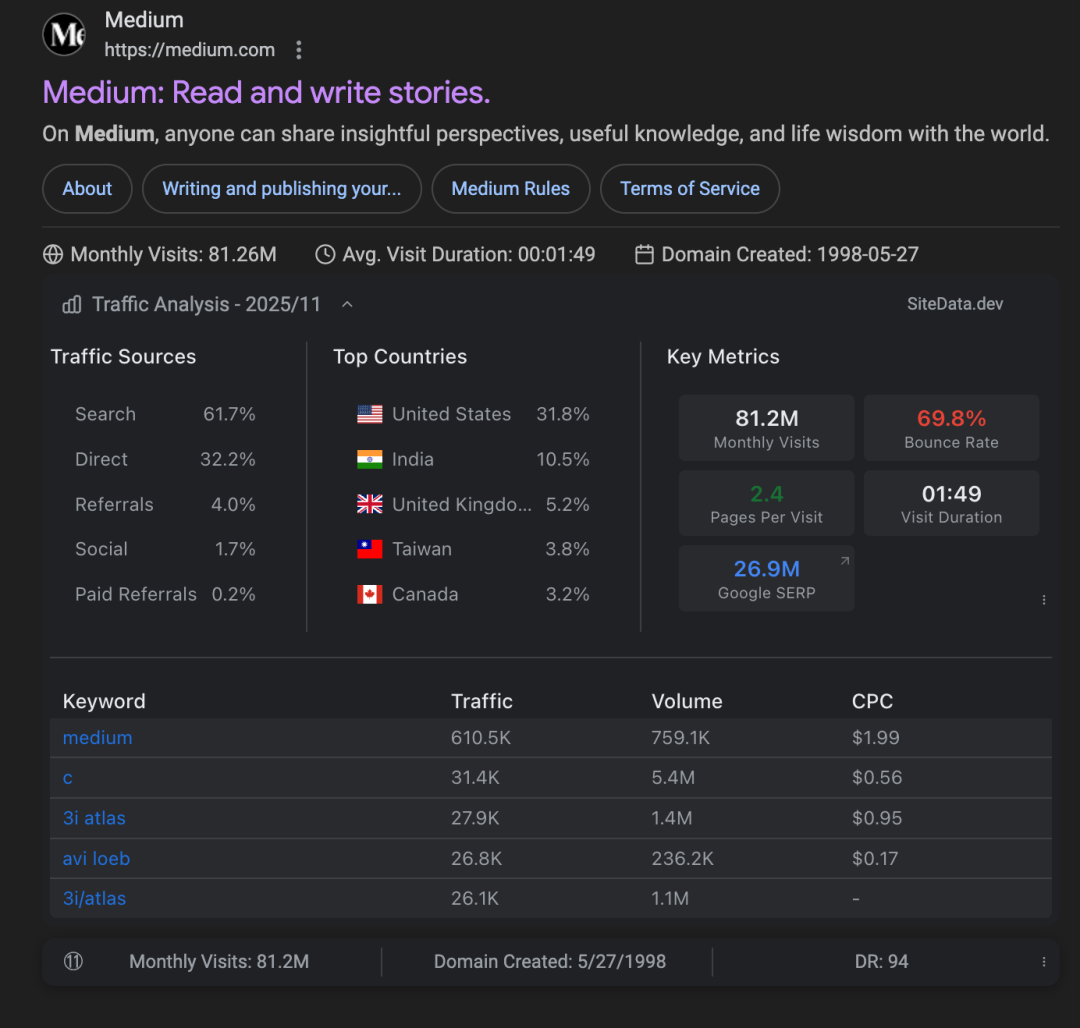Image resolution: width=1080 pixels, height=1028 pixels.
Task: Open the external arrow on Google SERP card
Action: coord(844,561)
